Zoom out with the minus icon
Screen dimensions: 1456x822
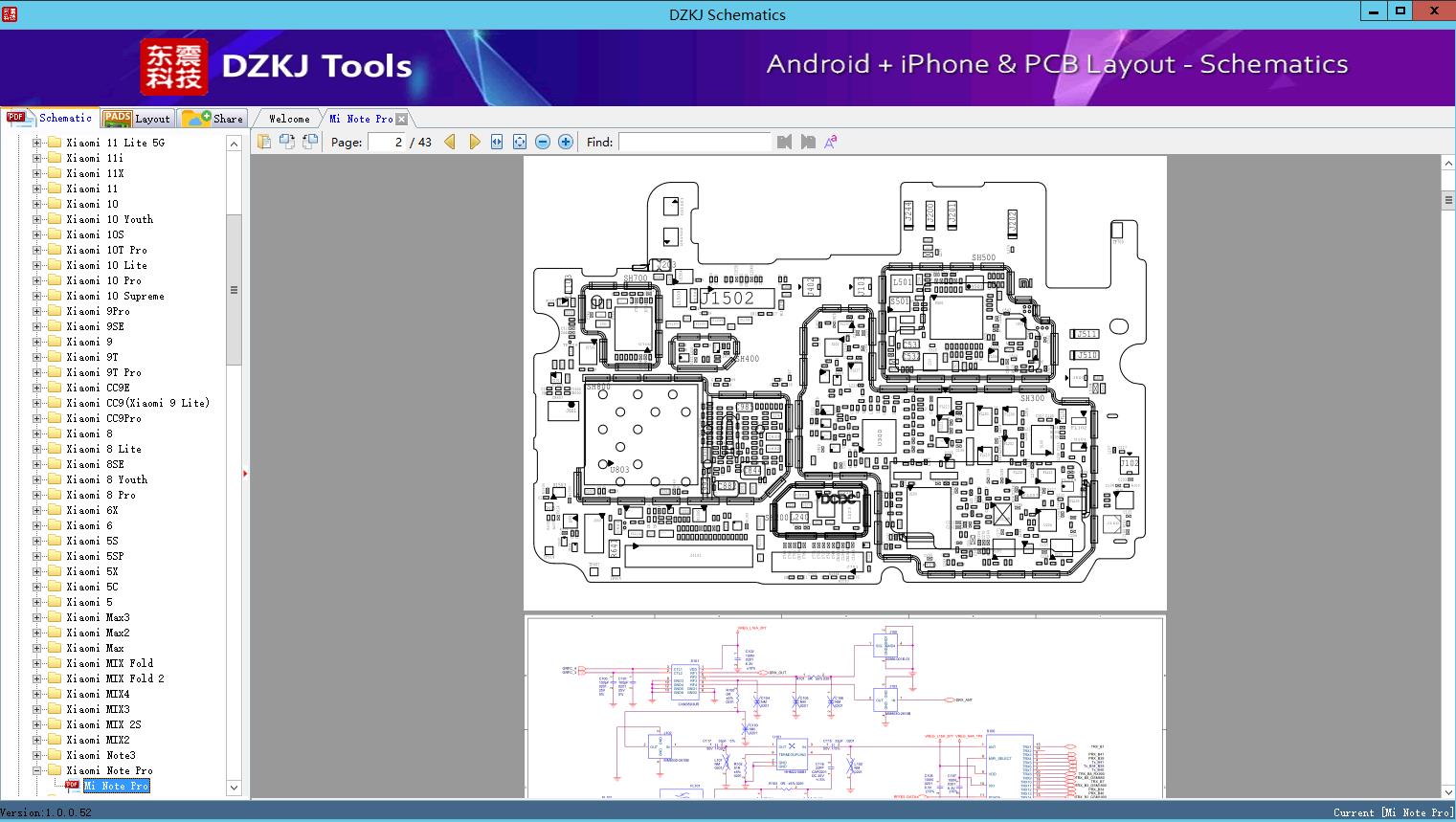coord(543,142)
